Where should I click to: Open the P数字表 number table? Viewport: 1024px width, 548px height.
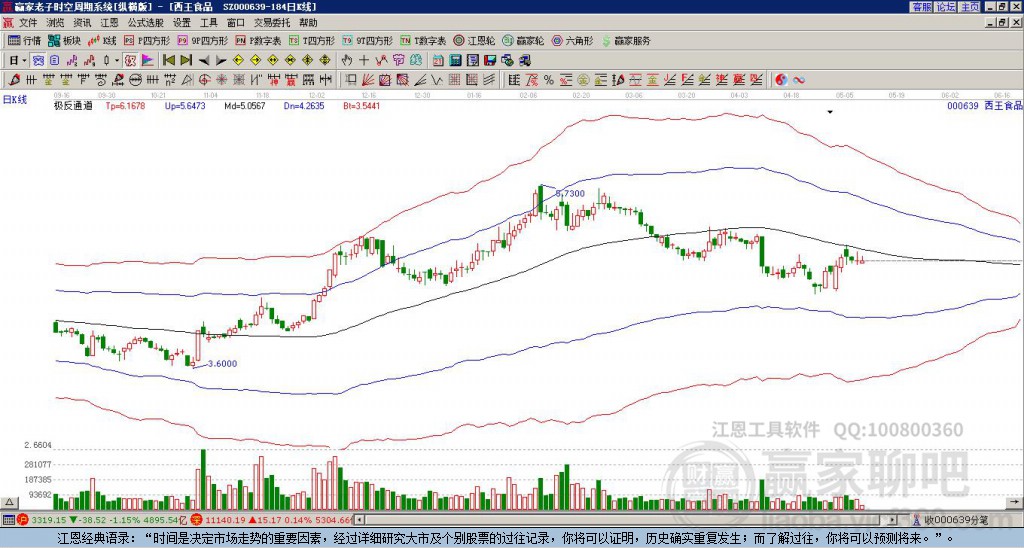coord(258,40)
